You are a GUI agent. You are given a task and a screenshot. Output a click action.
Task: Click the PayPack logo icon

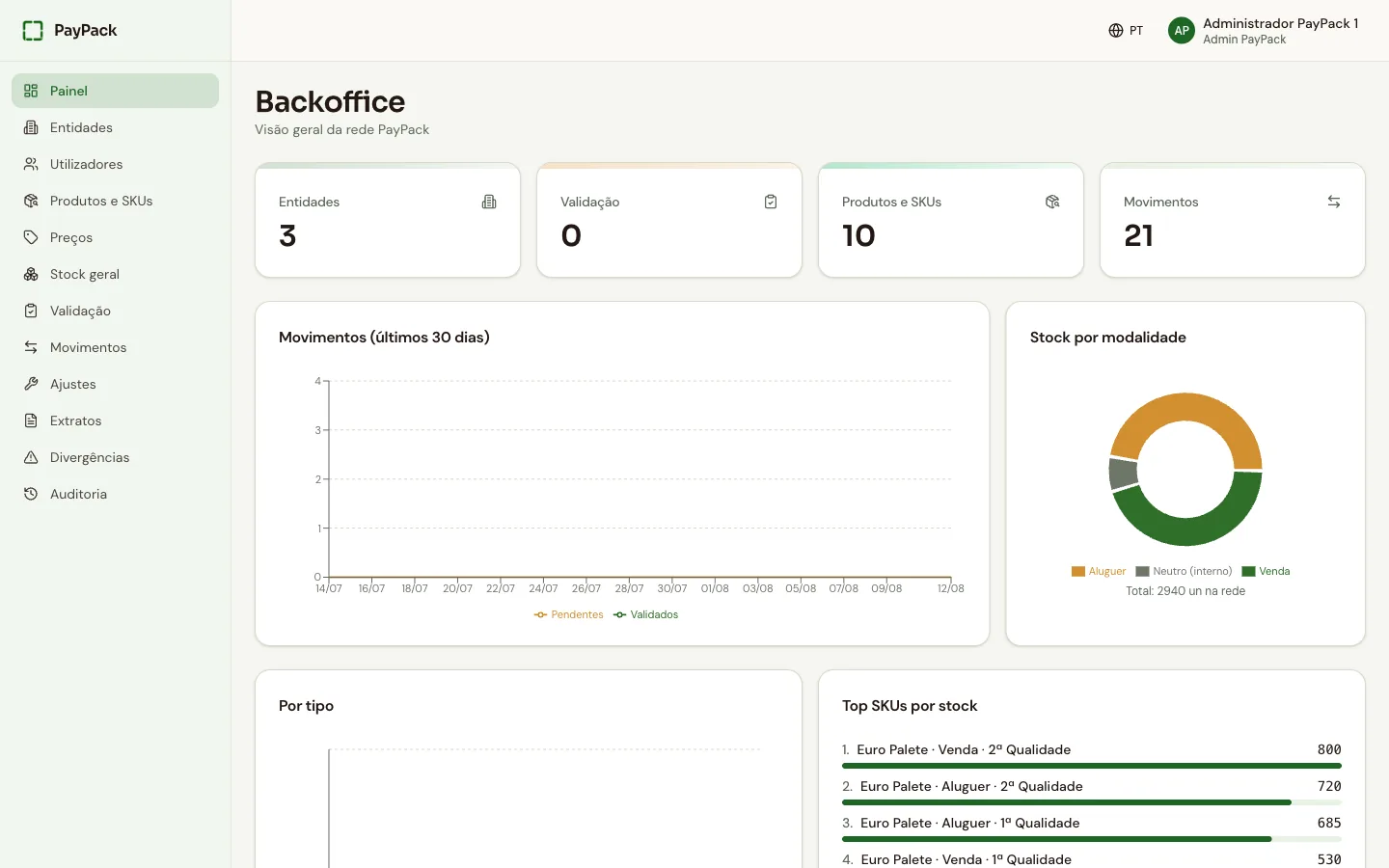(33, 31)
